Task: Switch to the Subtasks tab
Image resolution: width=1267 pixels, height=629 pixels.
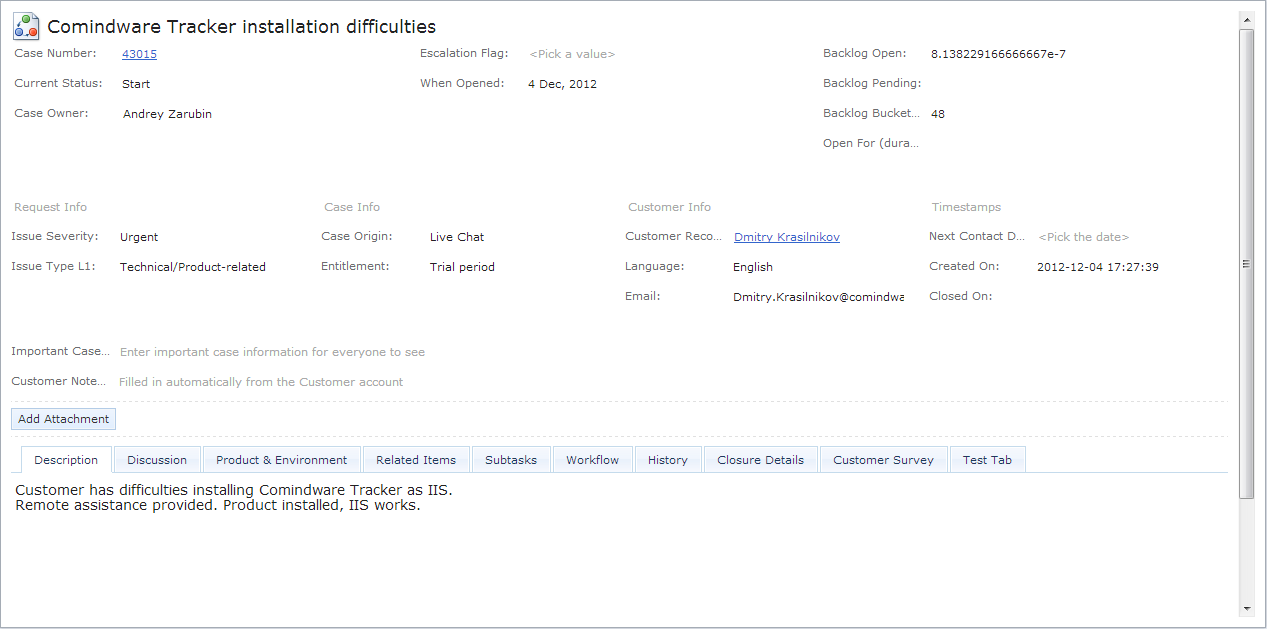Action: (x=511, y=460)
